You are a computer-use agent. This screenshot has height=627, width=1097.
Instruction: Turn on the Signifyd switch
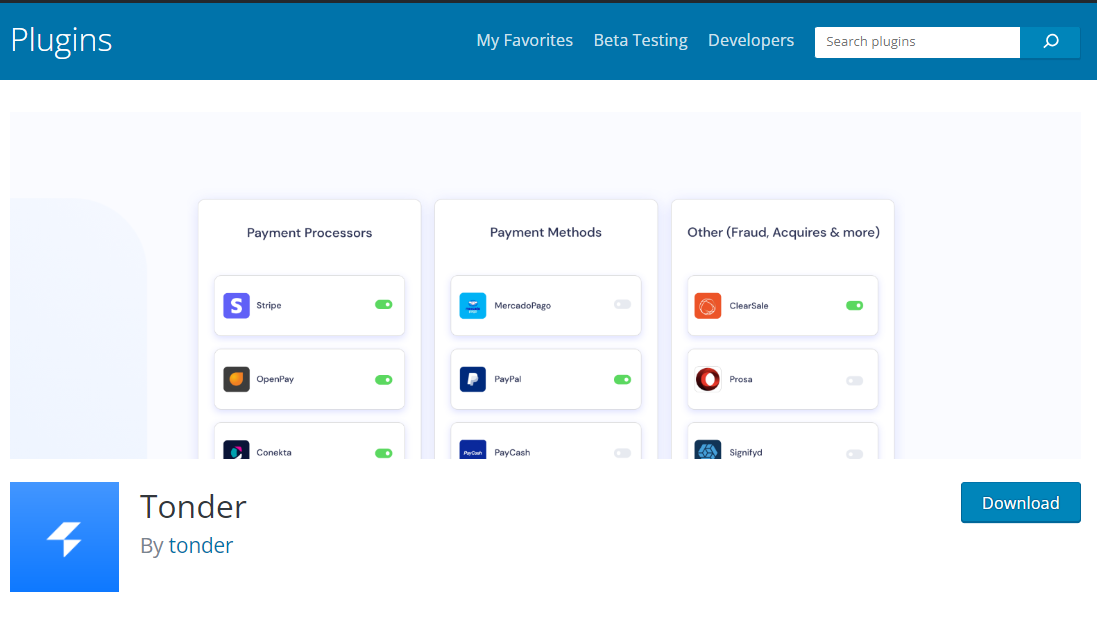(x=854, y=454)
